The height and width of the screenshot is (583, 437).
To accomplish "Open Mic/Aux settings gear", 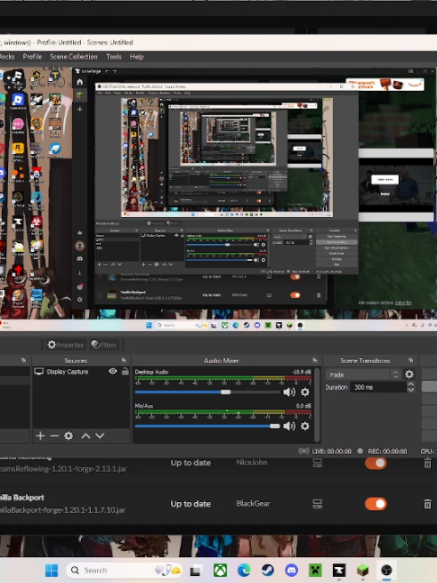I will [x=305, y=426].
